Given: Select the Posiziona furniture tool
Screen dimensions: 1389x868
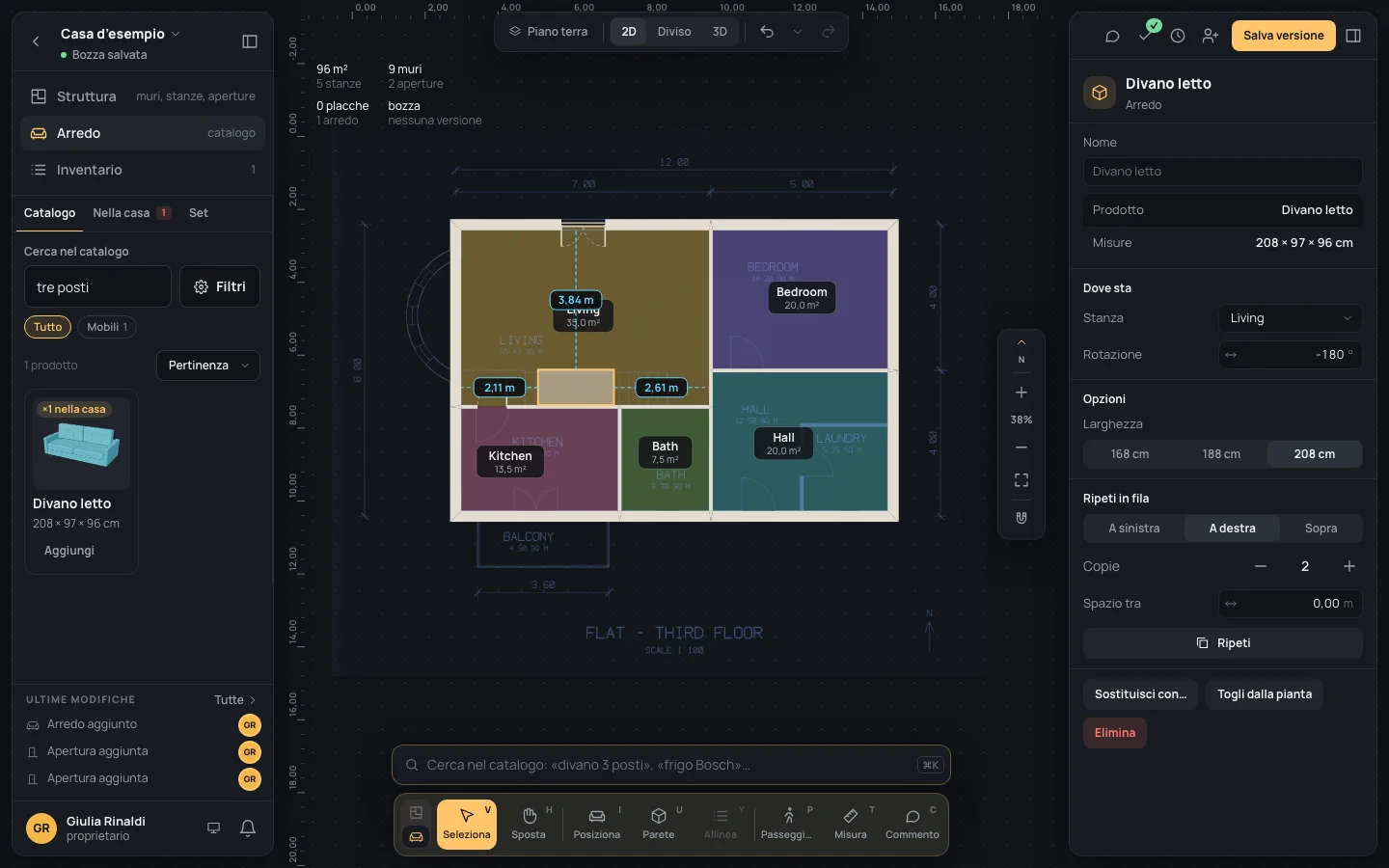Looking at the screenshot, I should (x=597, y=825).
